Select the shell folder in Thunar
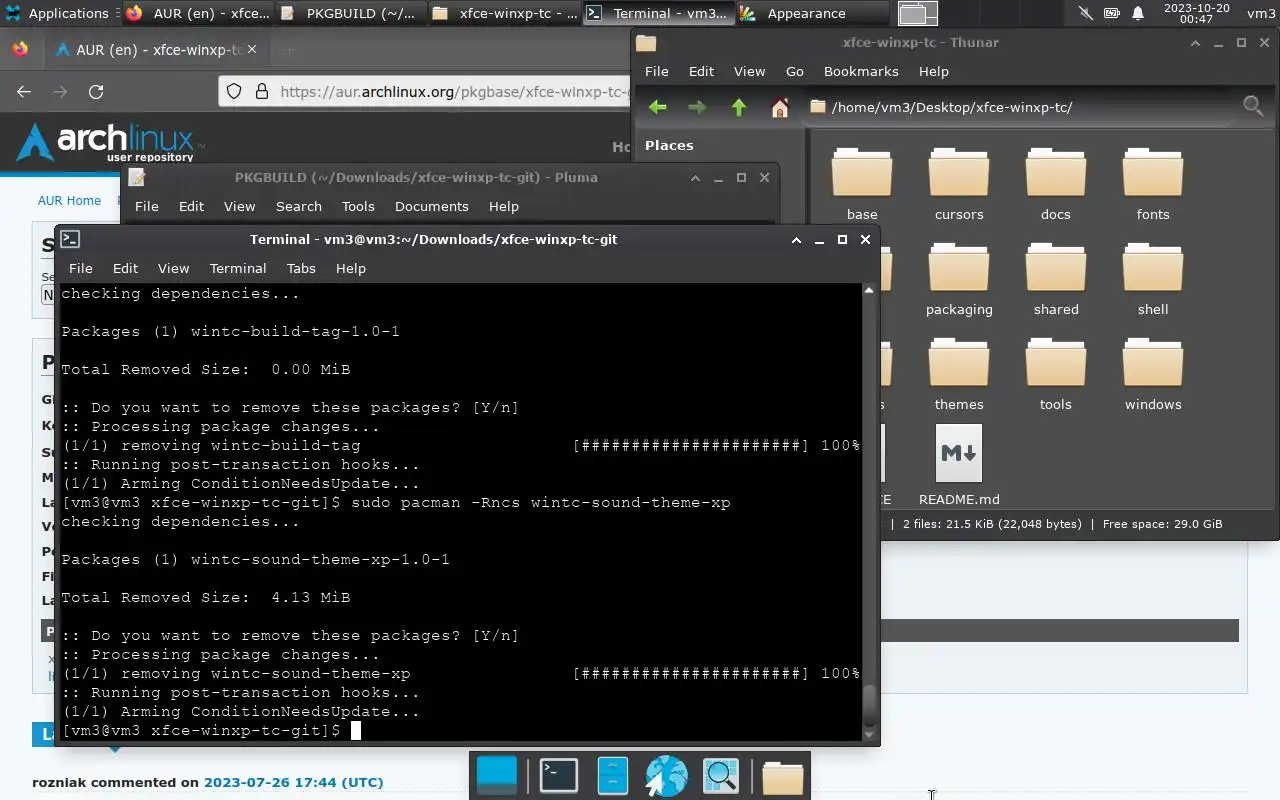 (x=1153, y=280)
